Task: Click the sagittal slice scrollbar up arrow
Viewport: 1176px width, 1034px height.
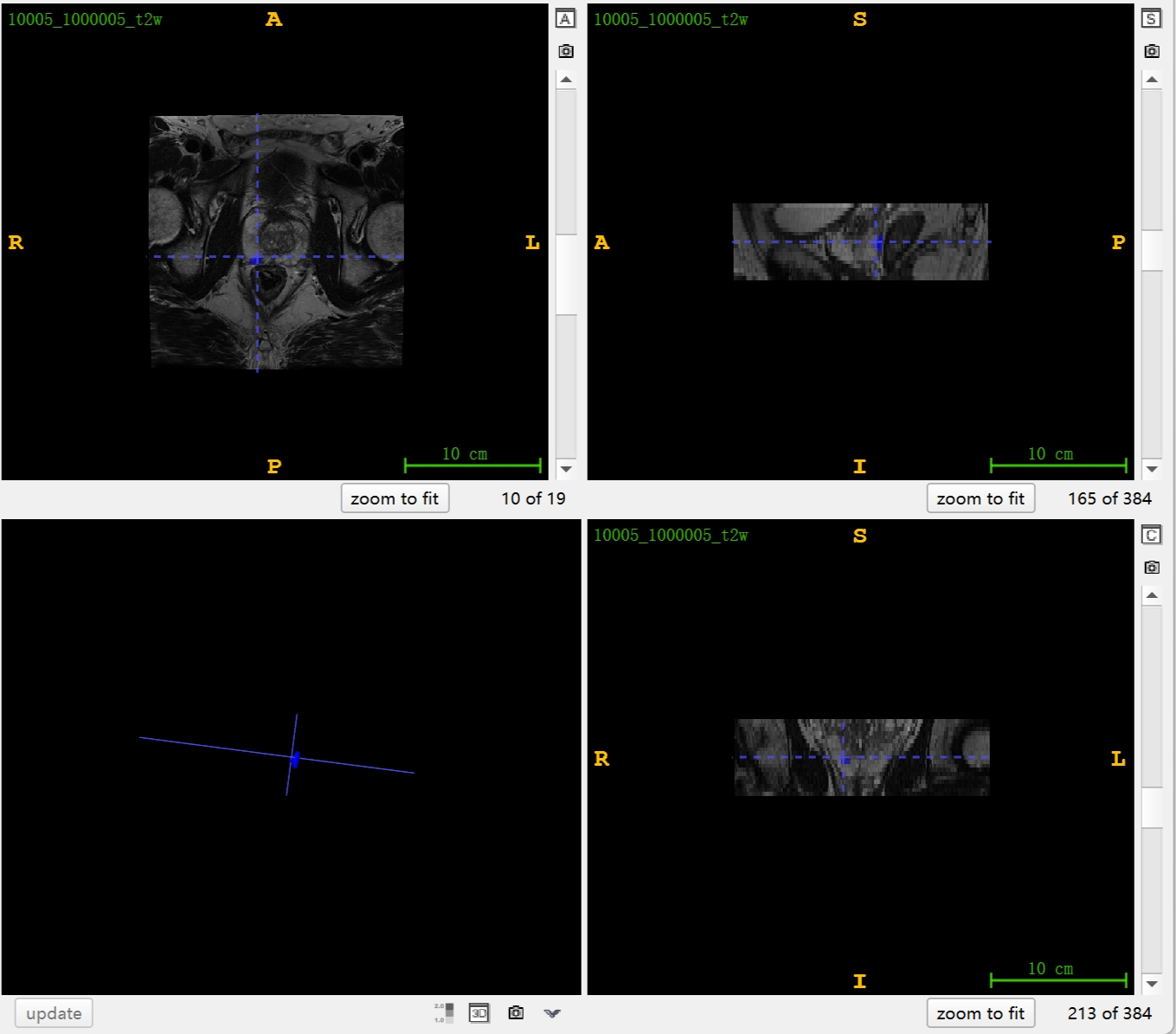Action: point(1152,80)
